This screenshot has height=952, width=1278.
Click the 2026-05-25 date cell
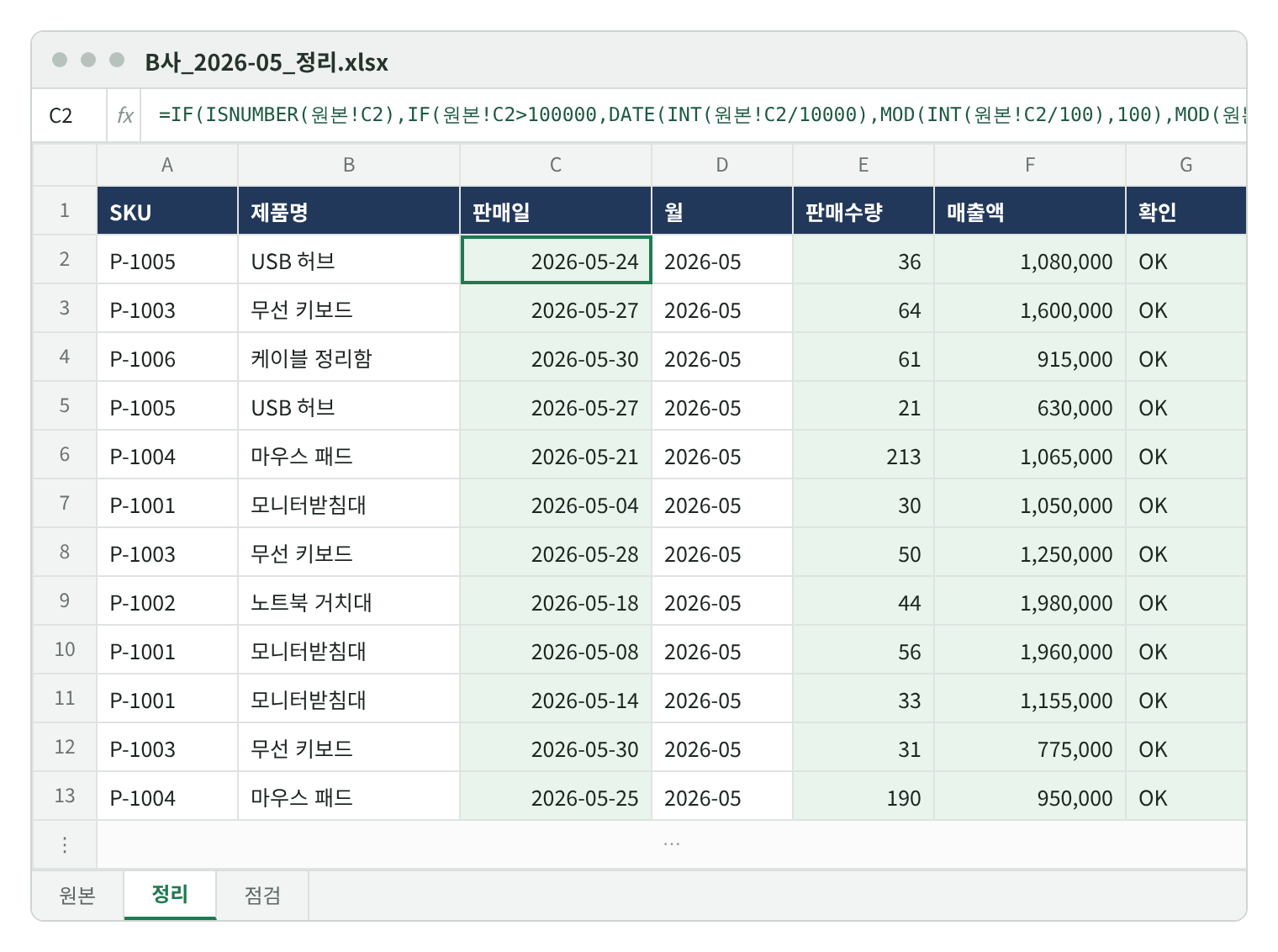(556, 796)
